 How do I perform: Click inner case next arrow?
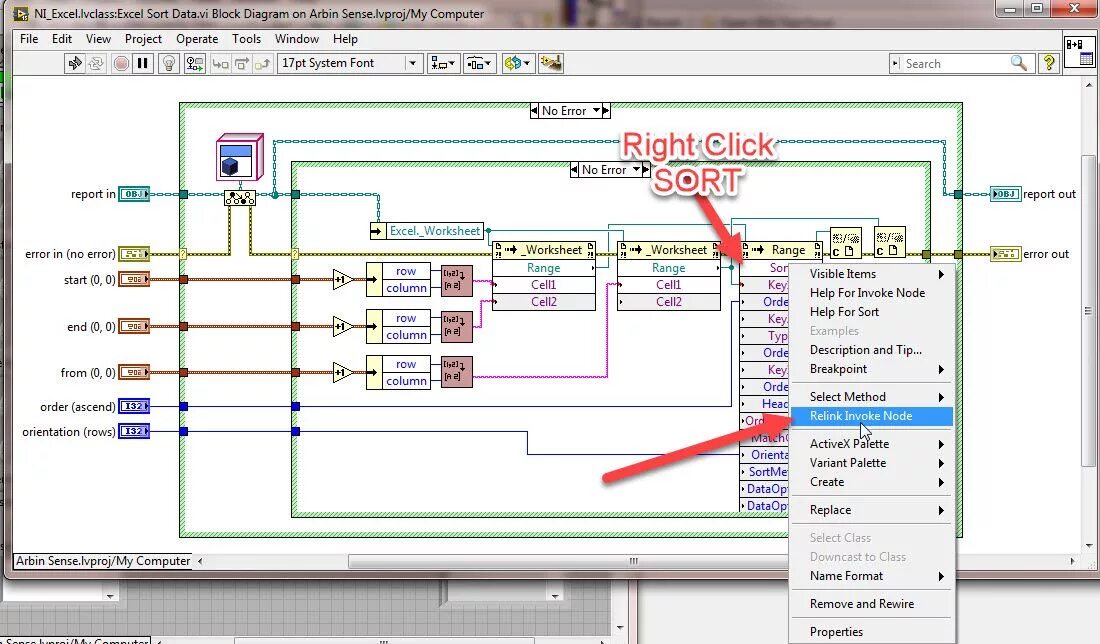coord(646,170)
